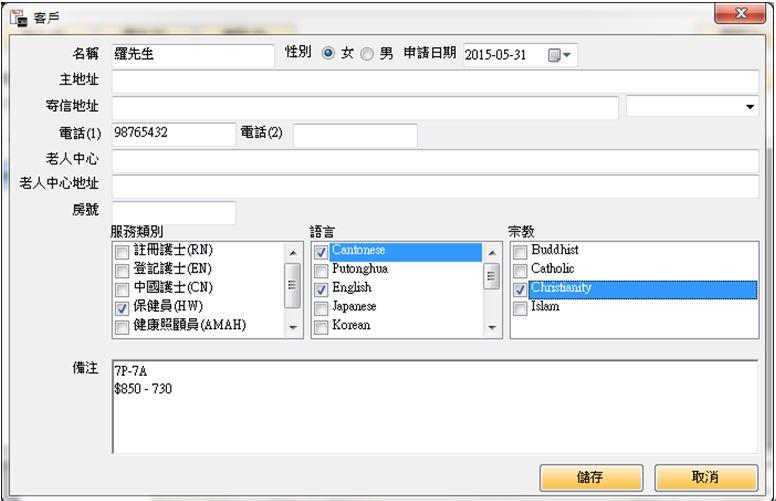The width and height of the screenshot is (776, 501).
Task: Uncheck the 保健員(HW) checkbox
Action: click(x=122, y=308)
